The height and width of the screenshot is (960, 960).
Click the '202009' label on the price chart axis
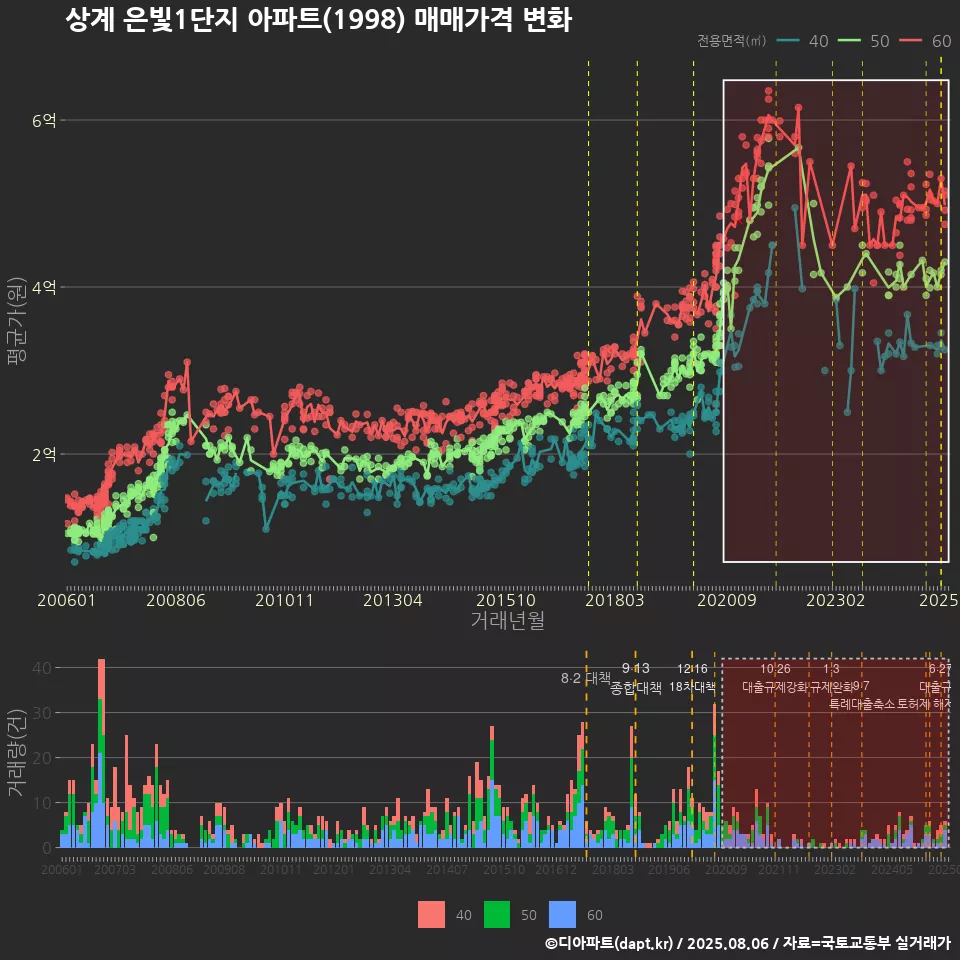[x=727, y=600]
